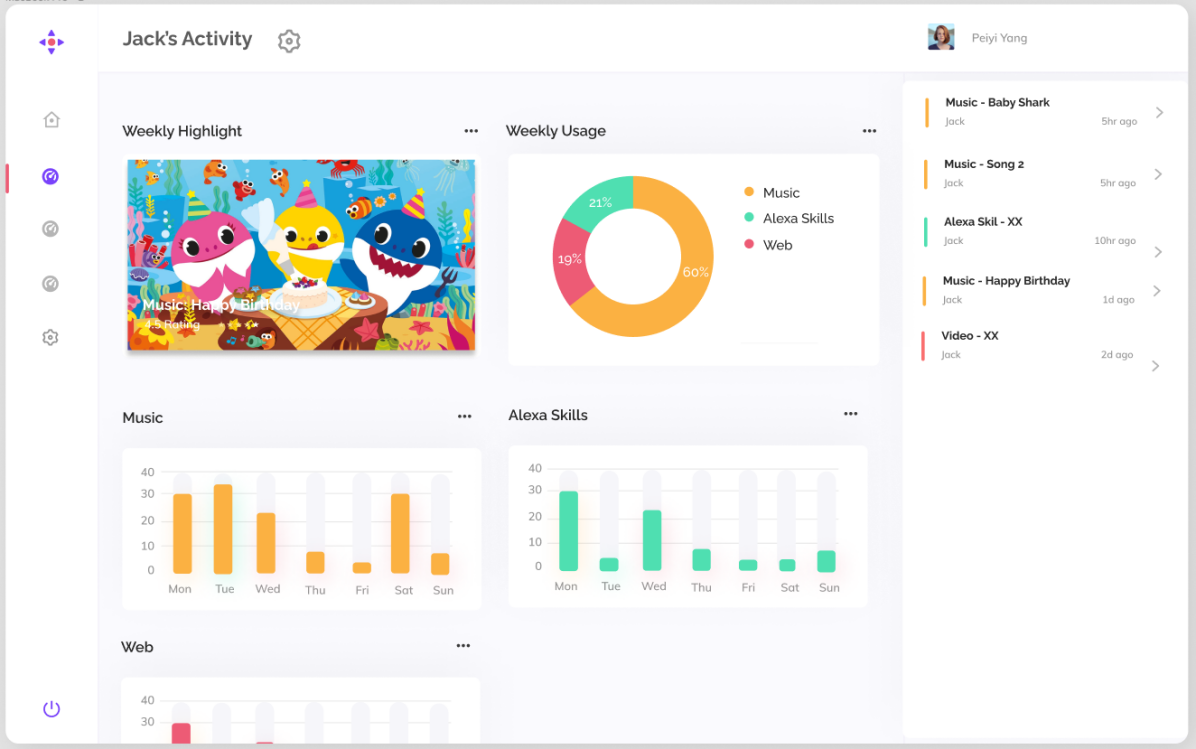Open the Baby Shark highlight thumbnail
Viewport: 1196px width, 749px height.
301,255
